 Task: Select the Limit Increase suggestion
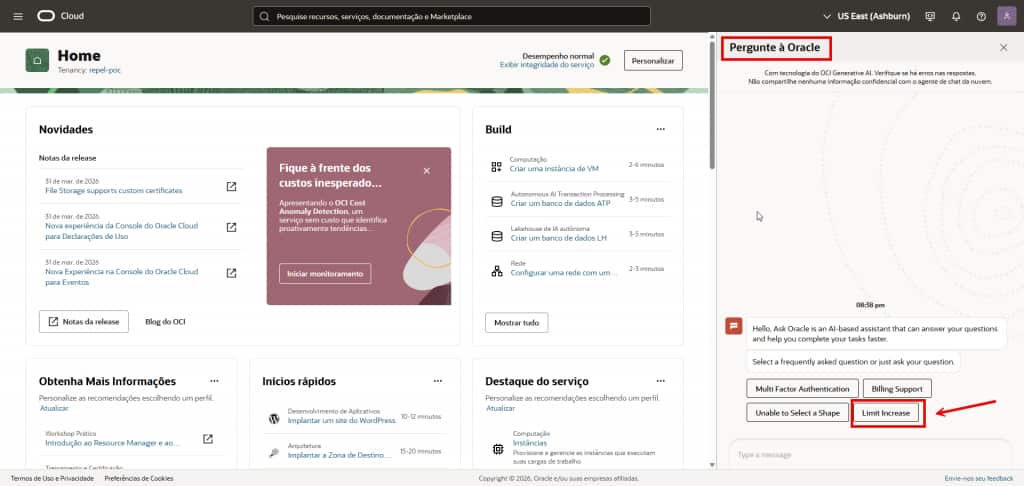tap(886, 413)
